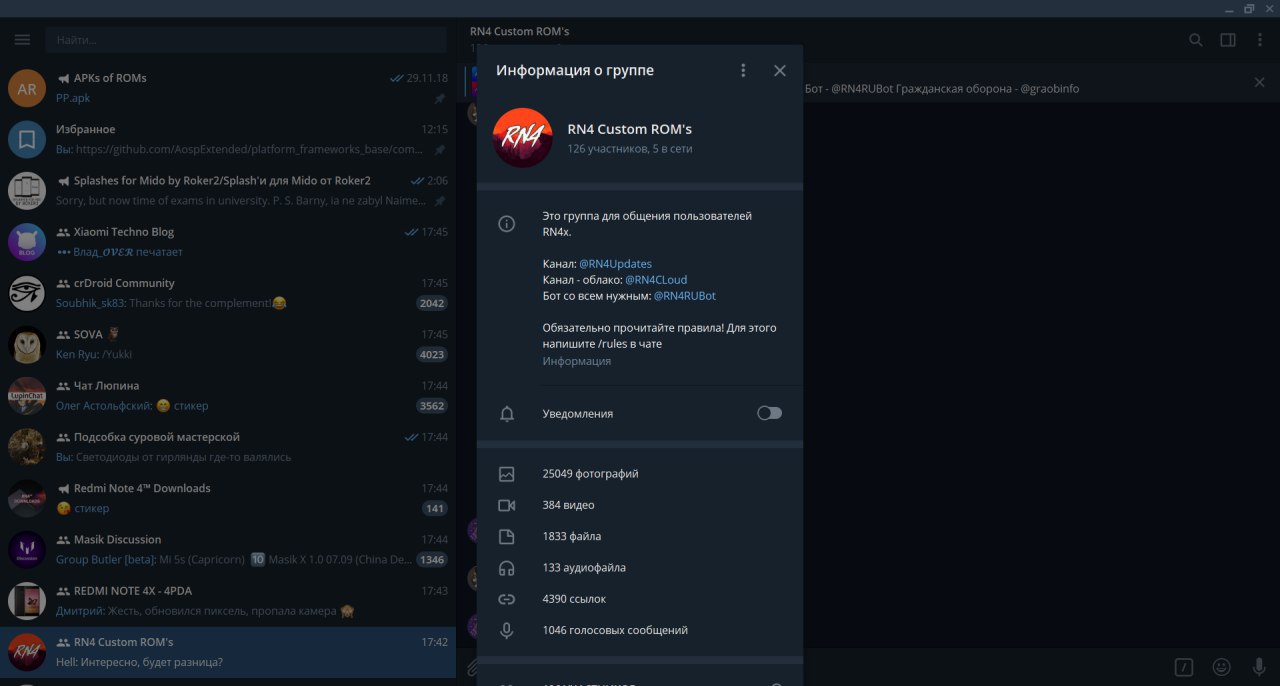Viewport: 1280px width, 686px height.
Task: Open bot commands slash icon
Action: tap(1184, 667)
